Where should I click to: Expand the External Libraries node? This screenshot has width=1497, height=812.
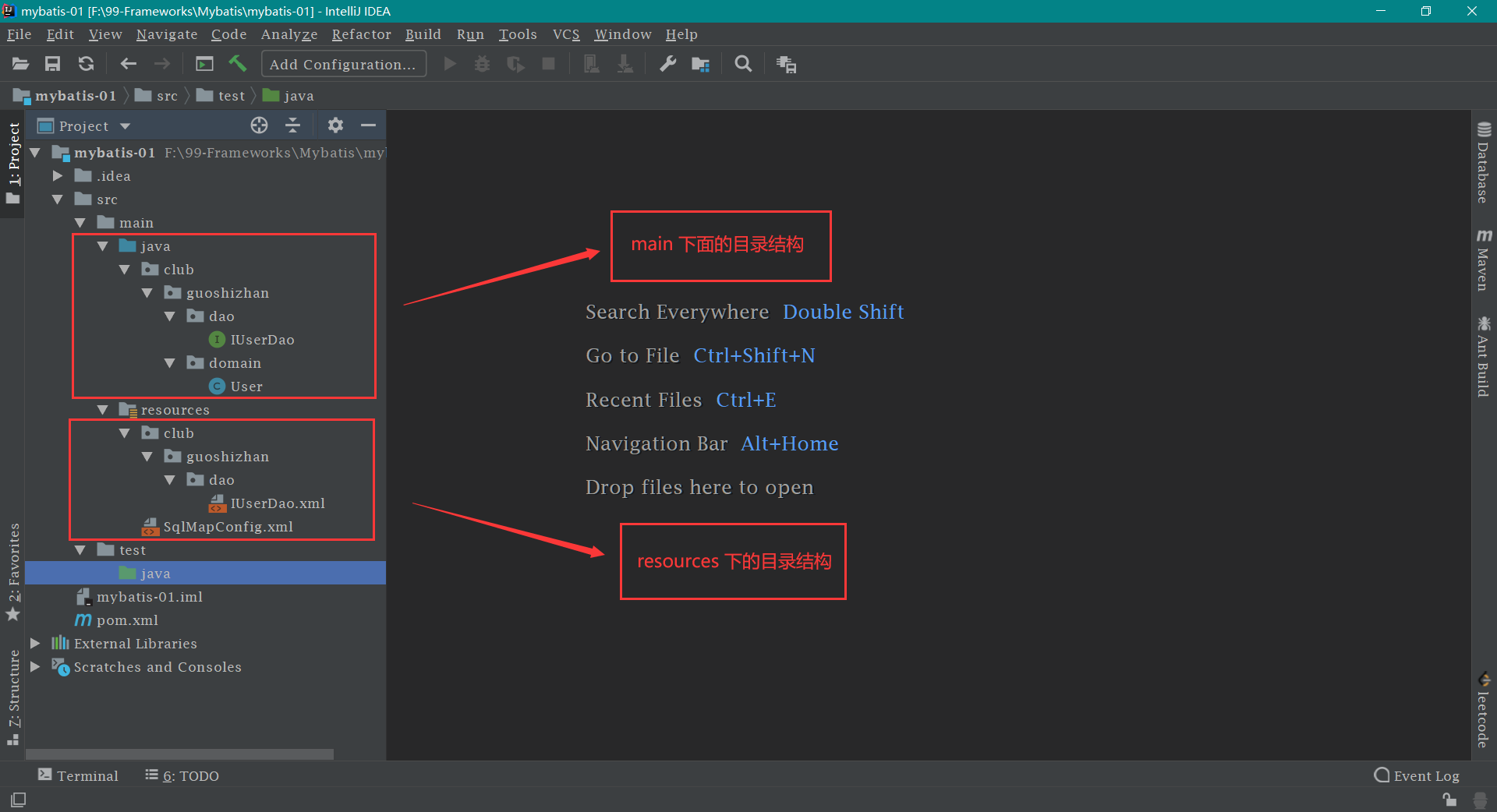coord(35,644)
